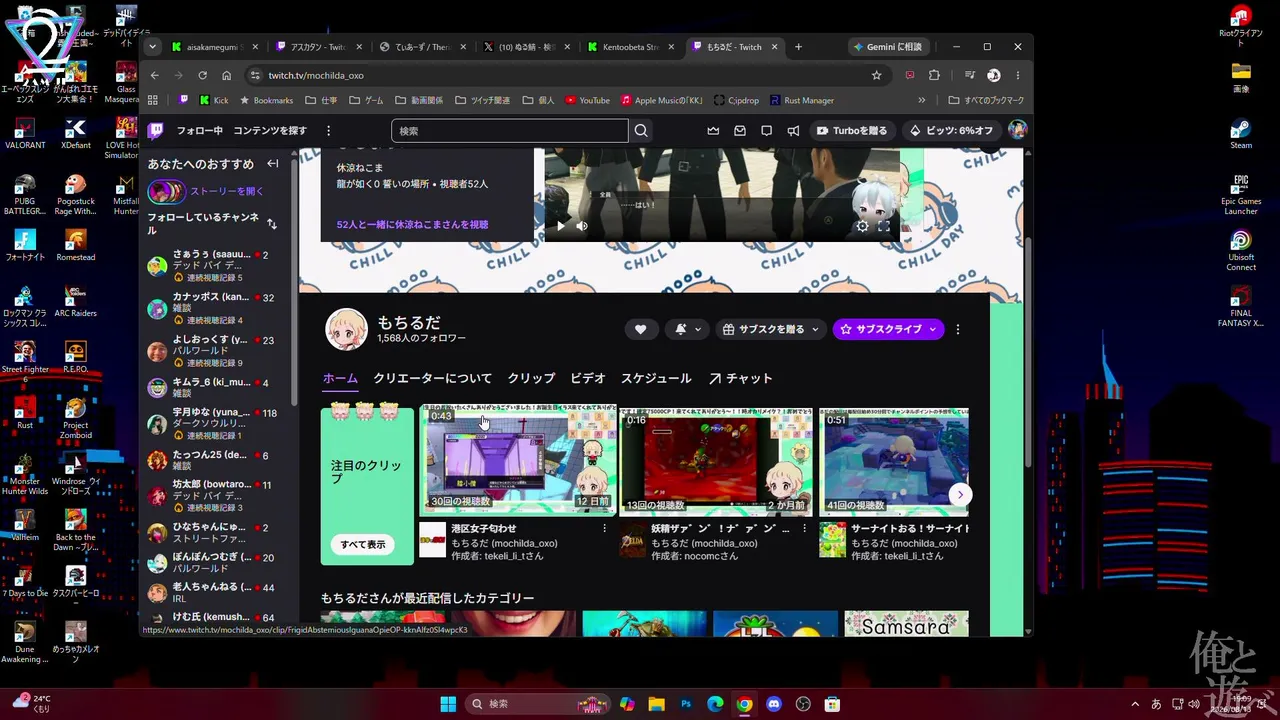Image resolution: width=1280 pixels, height=720 pixels.
Task: Toggle follow heart for もちるだ
Action: tap(641, 329)
